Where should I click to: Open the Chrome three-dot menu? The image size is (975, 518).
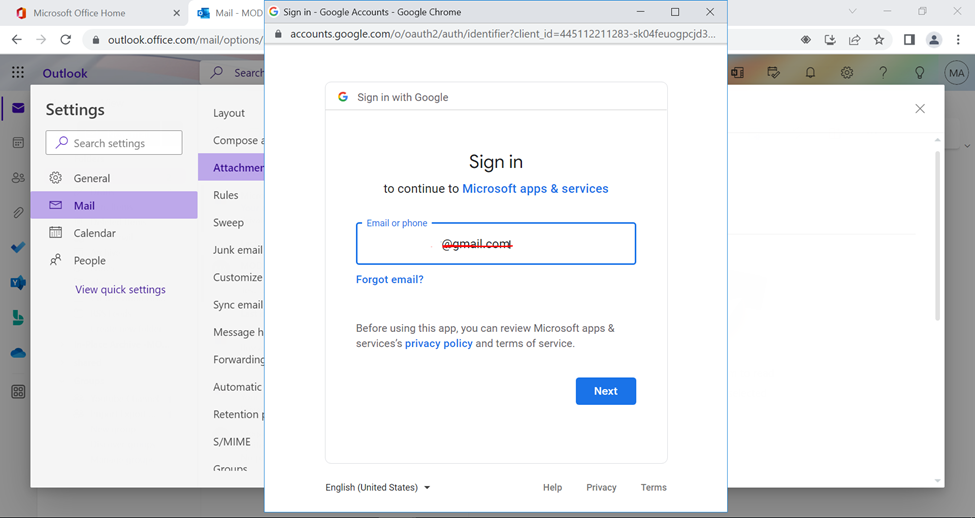coord(958,40)
